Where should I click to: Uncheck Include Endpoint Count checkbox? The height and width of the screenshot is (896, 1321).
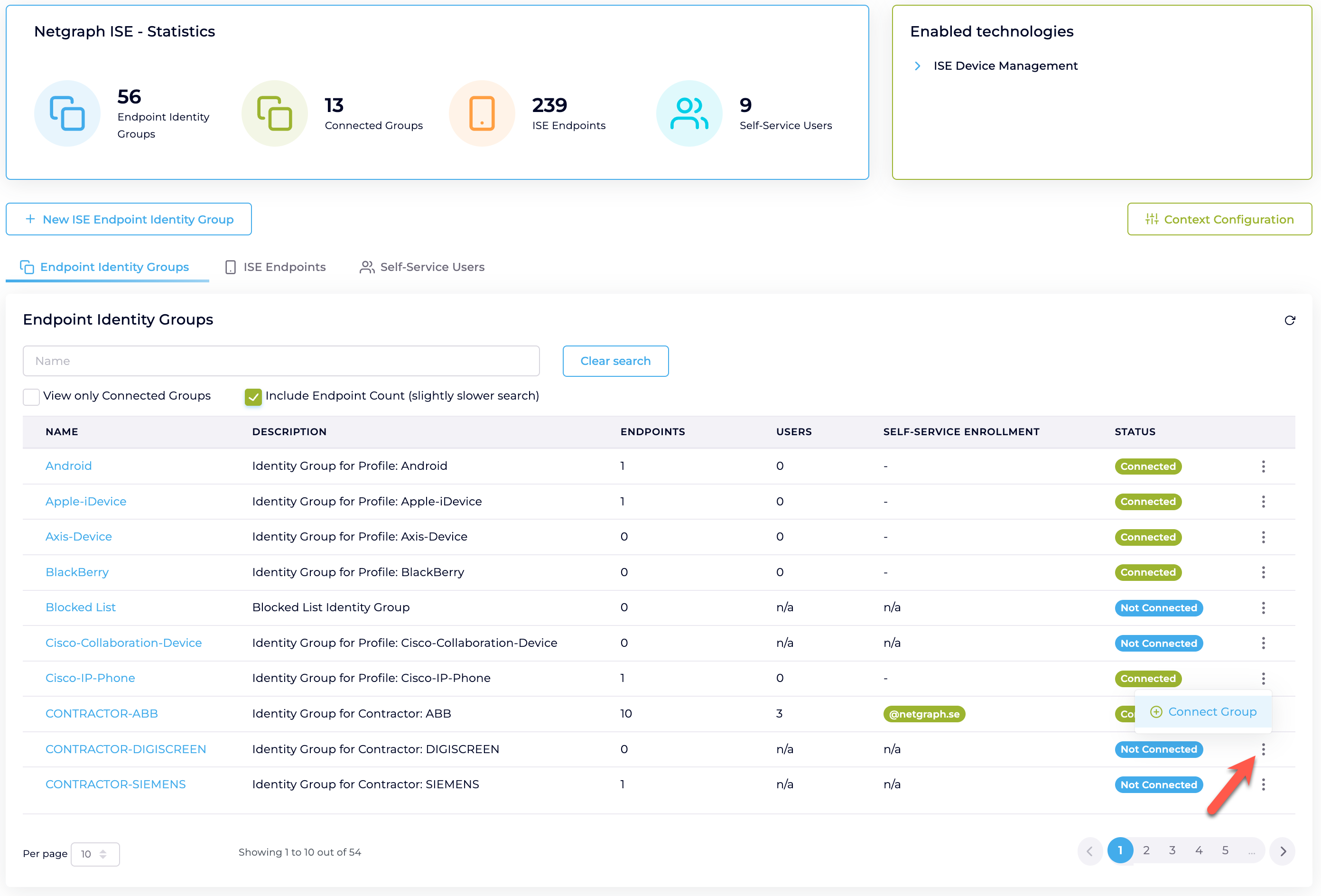(x=253, y=396)
